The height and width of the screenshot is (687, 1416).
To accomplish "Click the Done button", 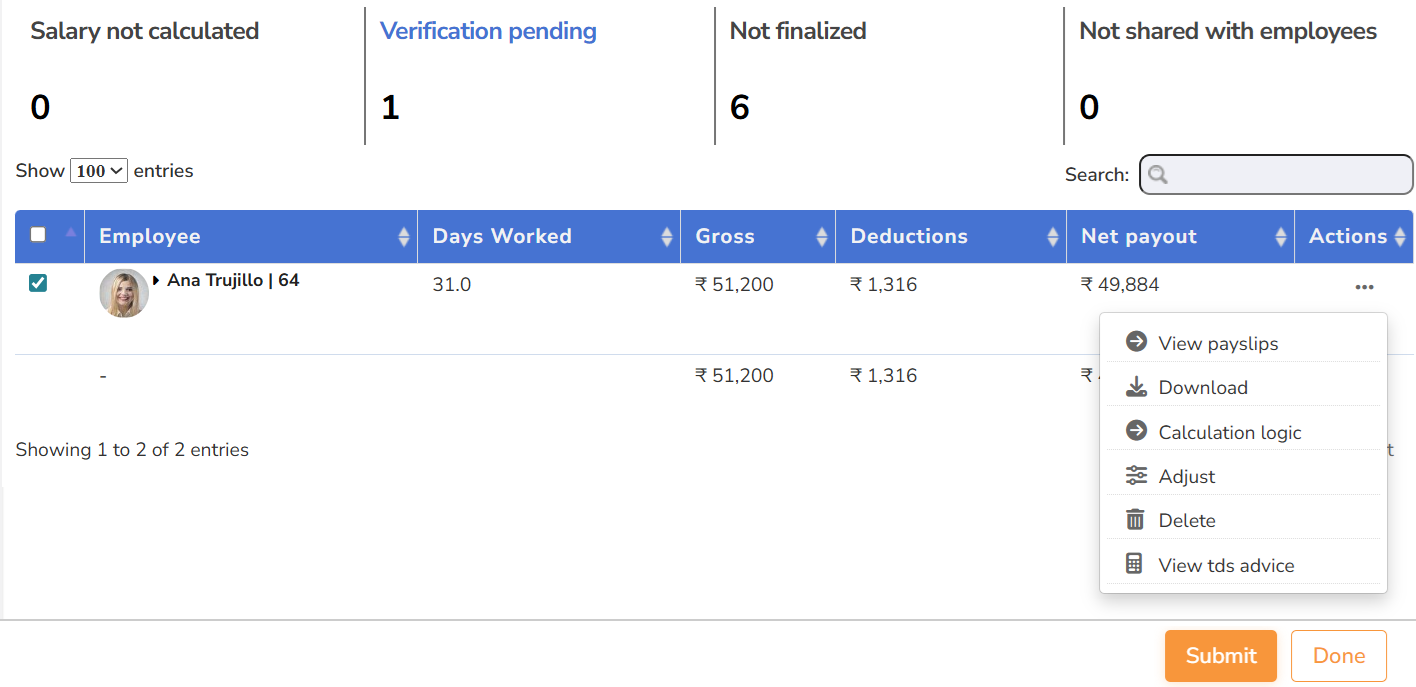I will tap(1338, 656).
